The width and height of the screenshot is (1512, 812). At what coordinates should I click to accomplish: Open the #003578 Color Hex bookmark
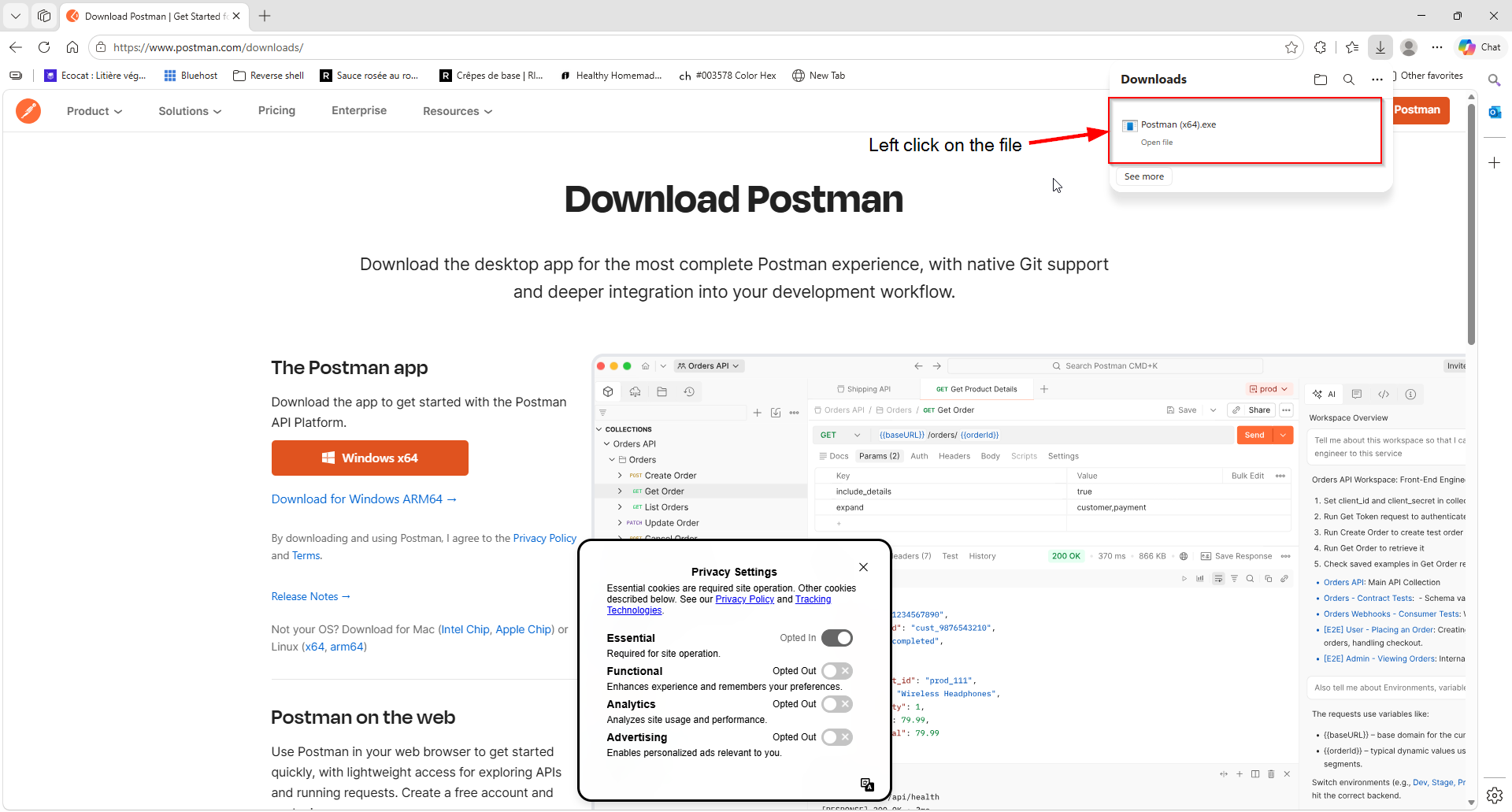728,76
